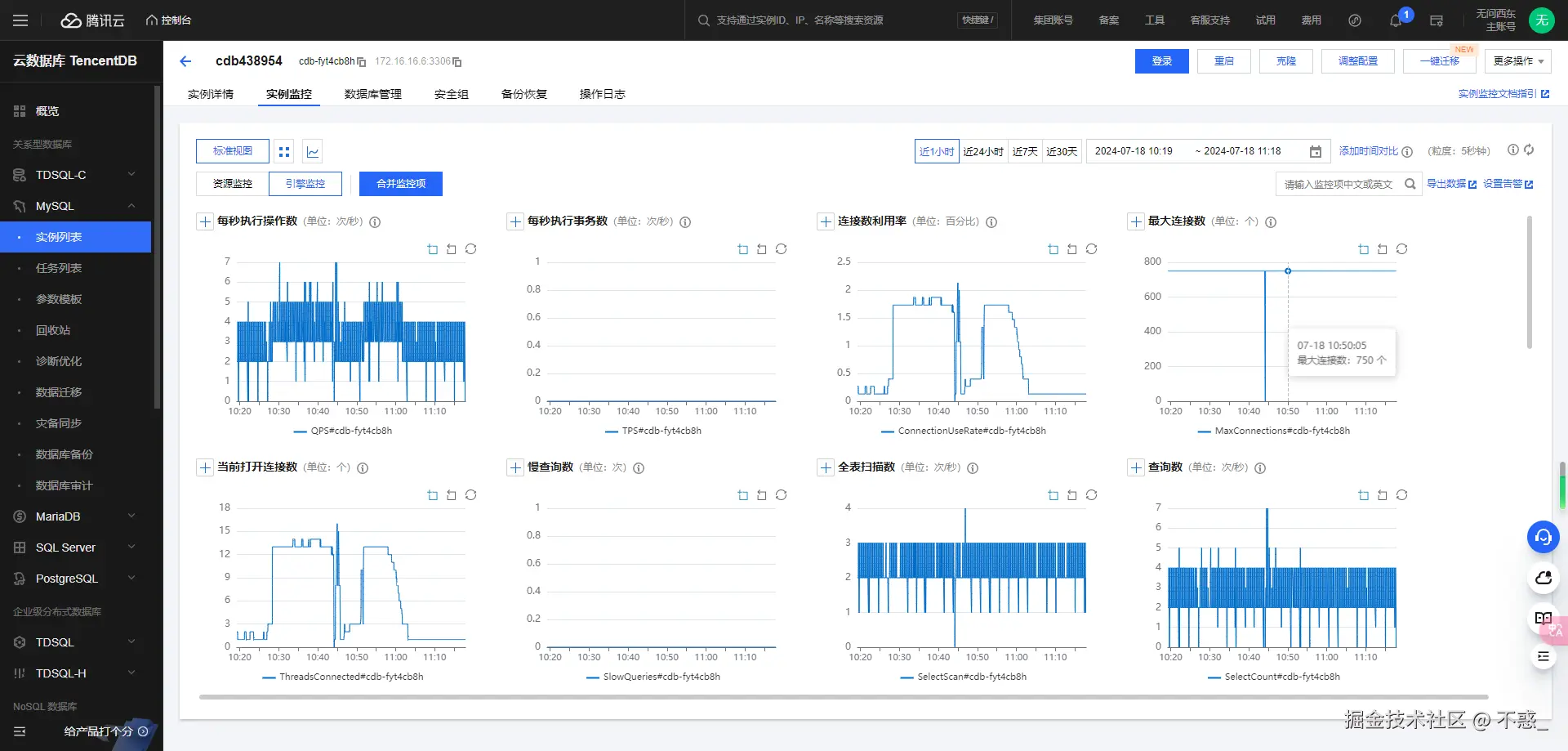Open the 实例监控文档指引 link
The image size is (1568, 751).
(x=1503, y=94)
